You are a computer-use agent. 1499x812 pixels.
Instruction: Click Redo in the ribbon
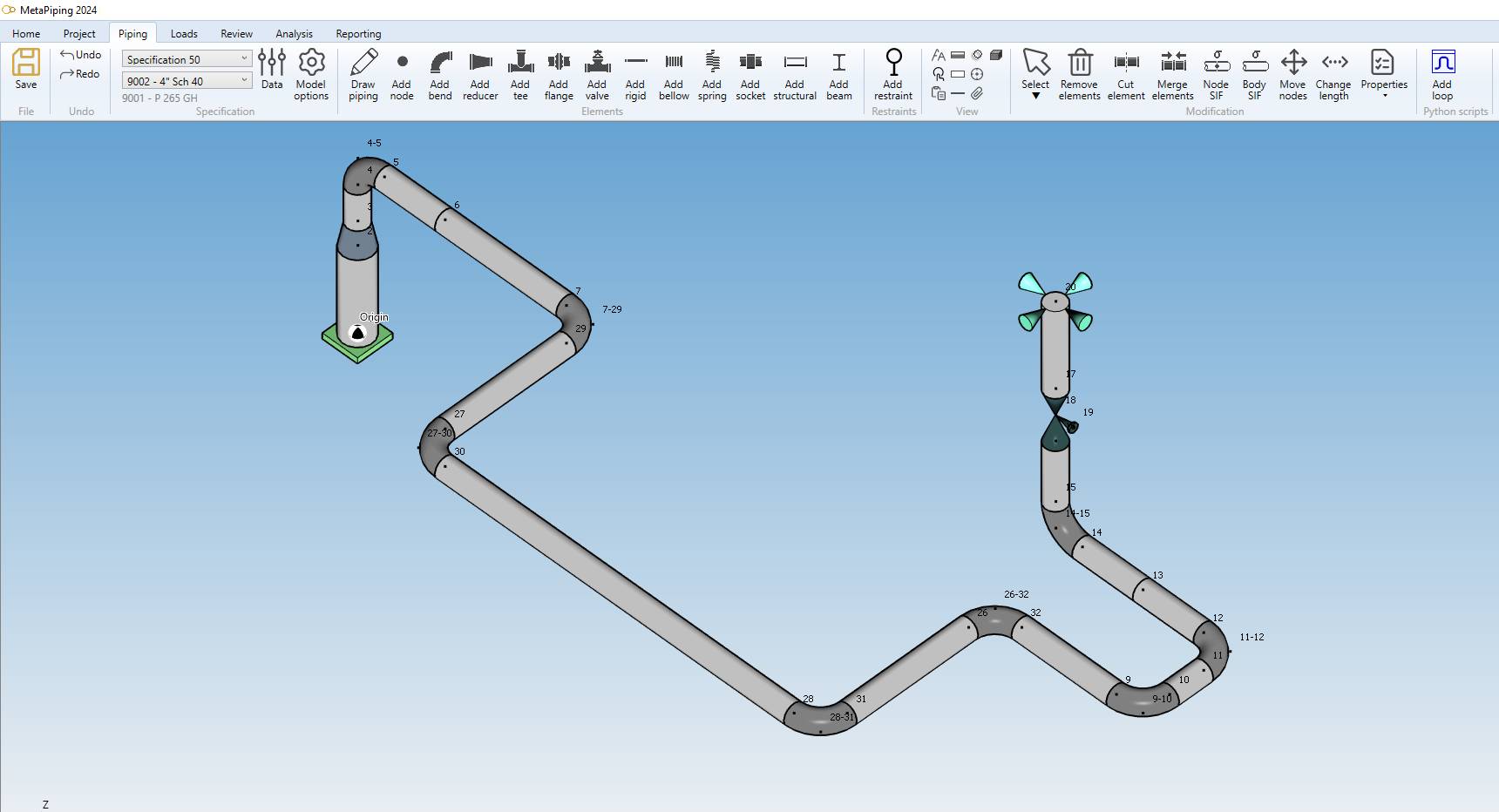click(80, 74)
